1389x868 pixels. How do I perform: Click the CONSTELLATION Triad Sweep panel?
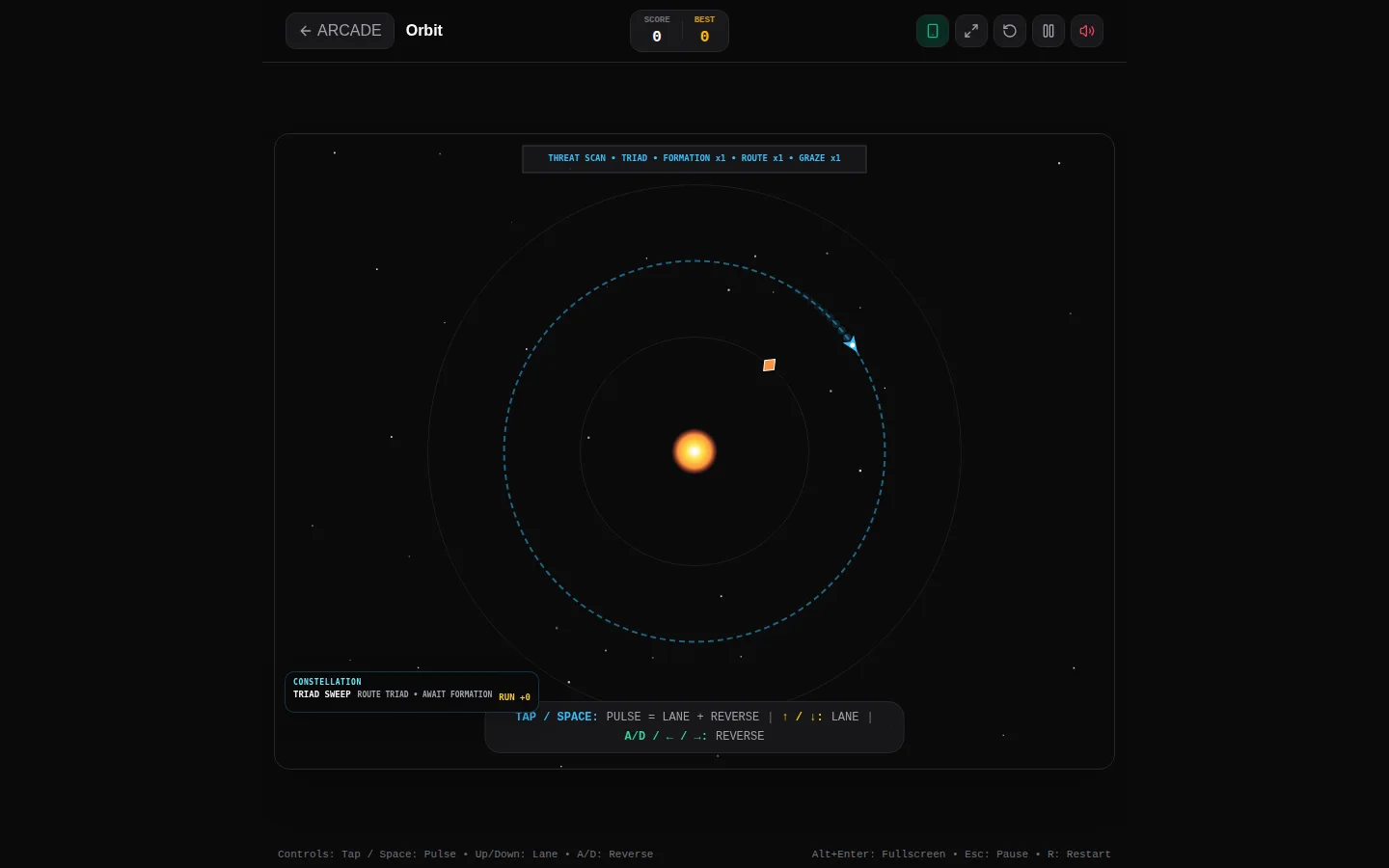point(412,692)
